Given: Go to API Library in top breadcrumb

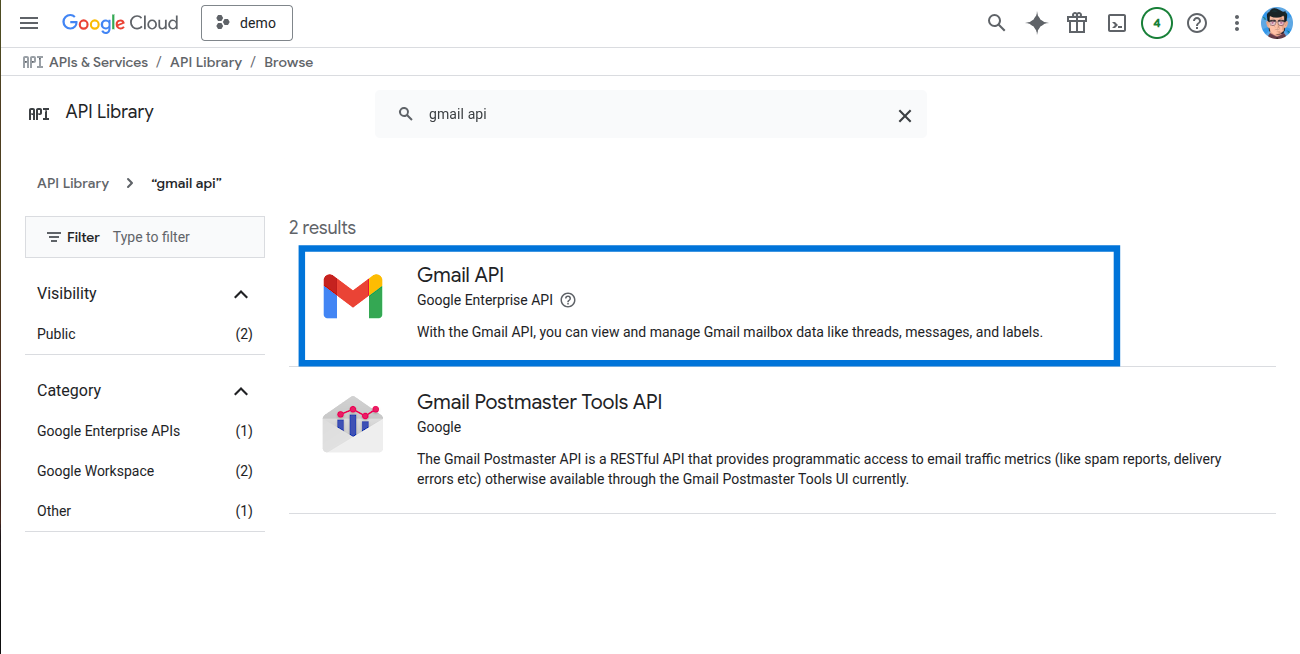Looking at the screenshot, I should (x=206, y=62).
